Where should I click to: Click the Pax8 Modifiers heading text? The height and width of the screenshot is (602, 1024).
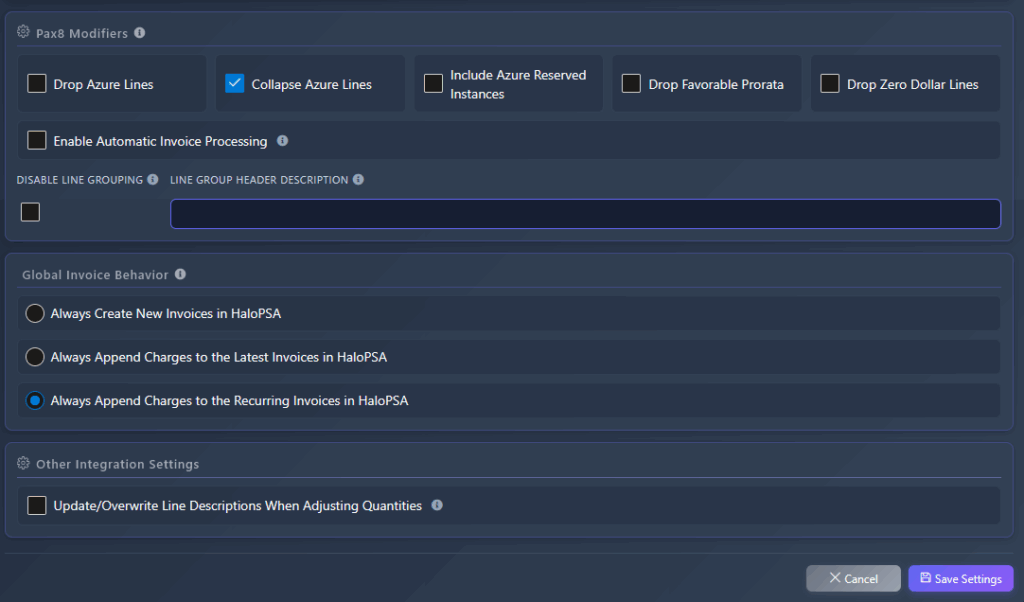pos(82,33)
